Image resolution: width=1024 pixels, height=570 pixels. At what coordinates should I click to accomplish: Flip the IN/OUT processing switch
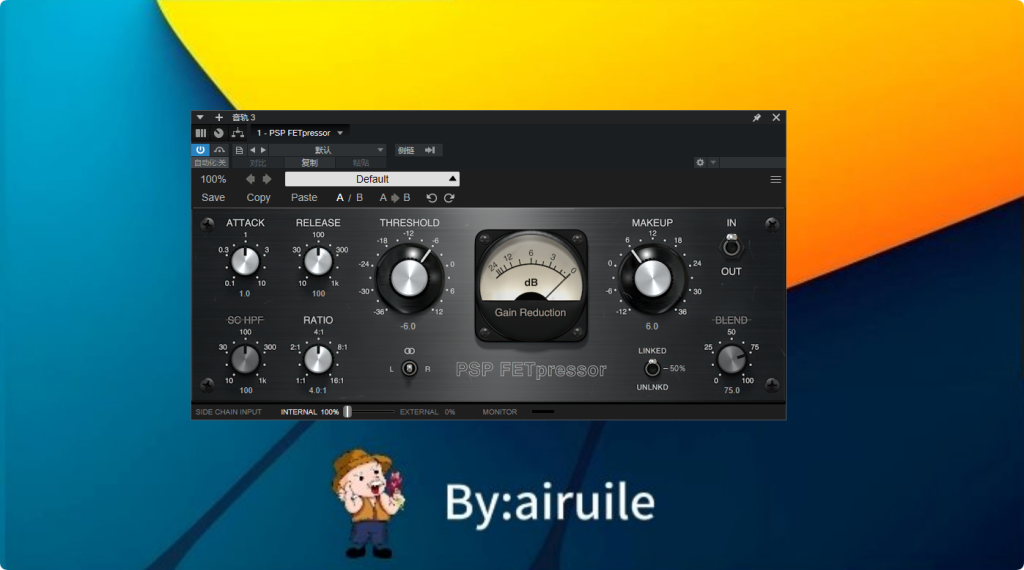click(x=731, y=247)
